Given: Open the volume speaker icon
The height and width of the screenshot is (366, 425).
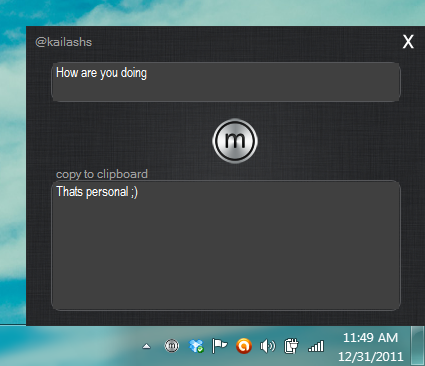Looking at the screenshot, I should coord(267,346).
